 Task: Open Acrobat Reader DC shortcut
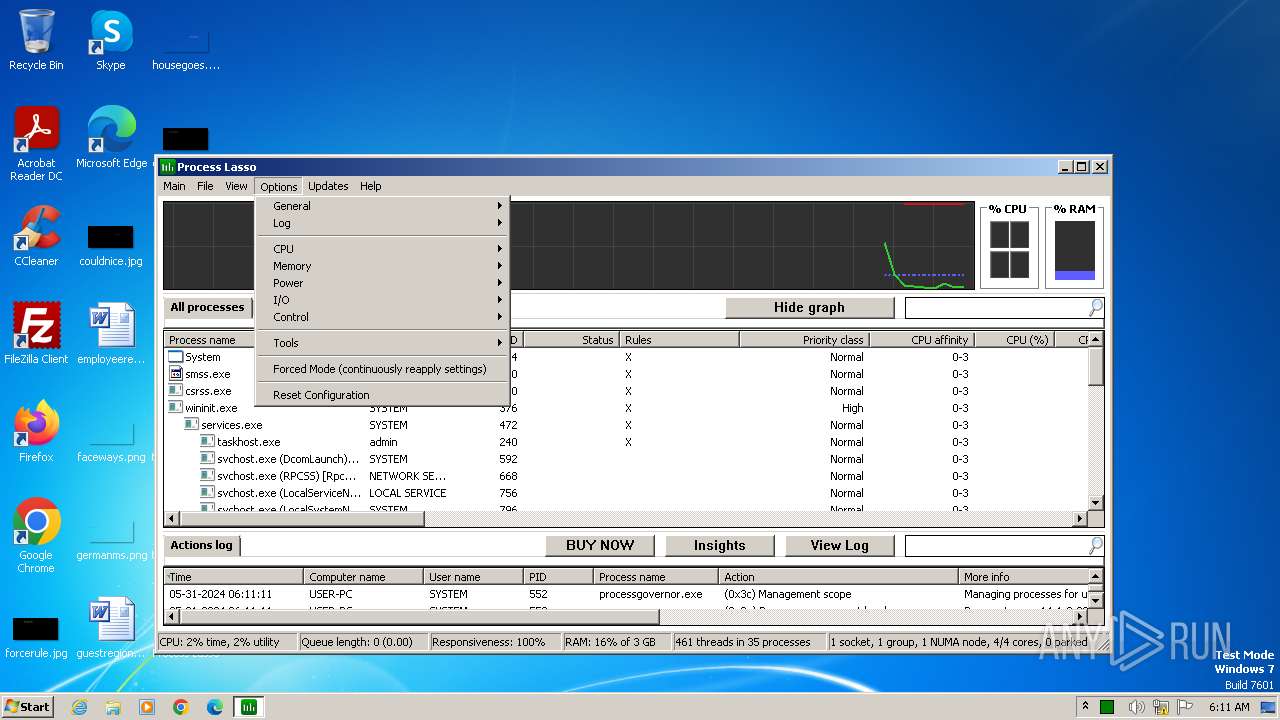point(36,144)
